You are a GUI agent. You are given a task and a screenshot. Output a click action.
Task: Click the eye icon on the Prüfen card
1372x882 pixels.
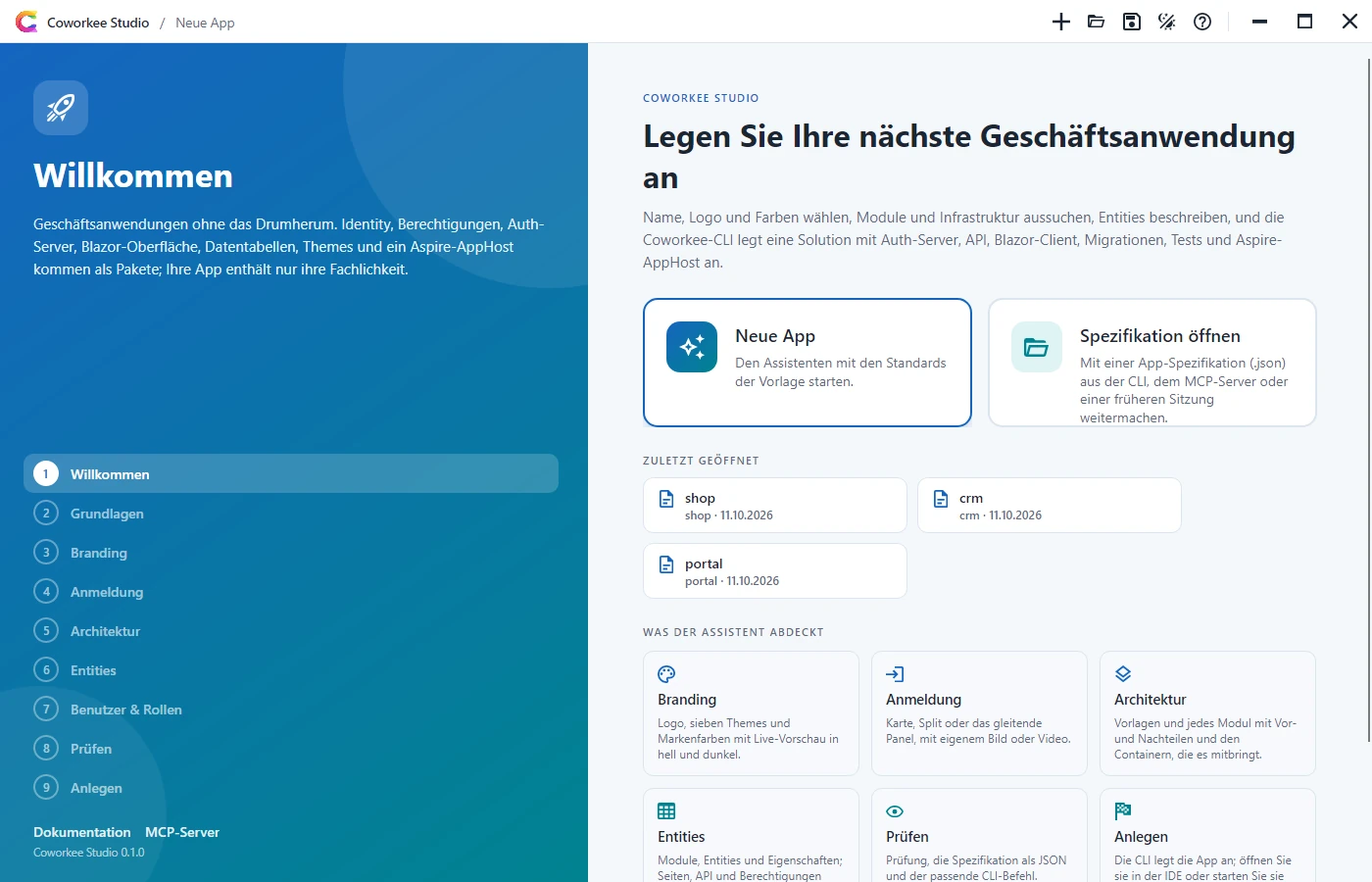[x=895, y=811]
